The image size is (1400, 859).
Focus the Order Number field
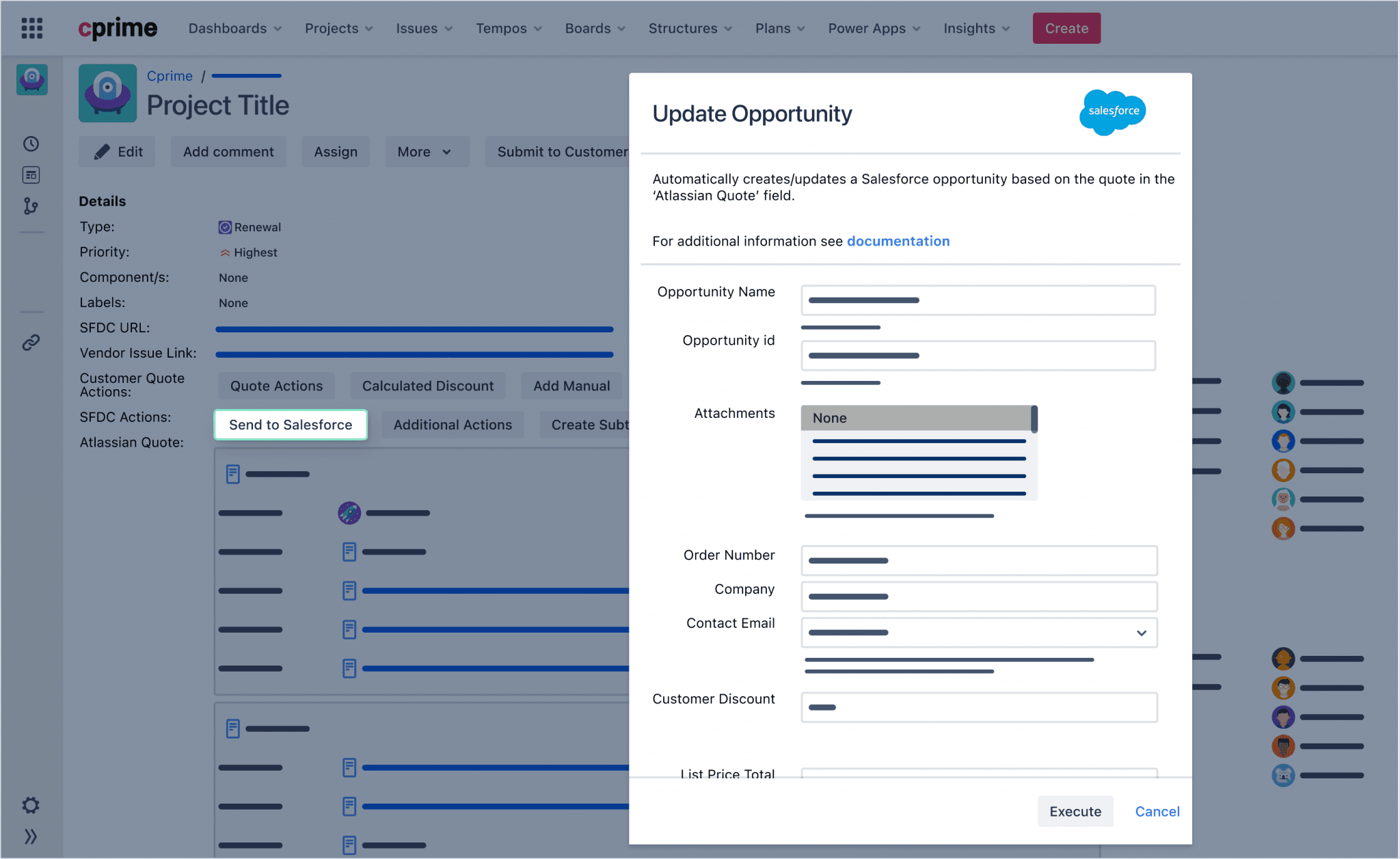979,561
